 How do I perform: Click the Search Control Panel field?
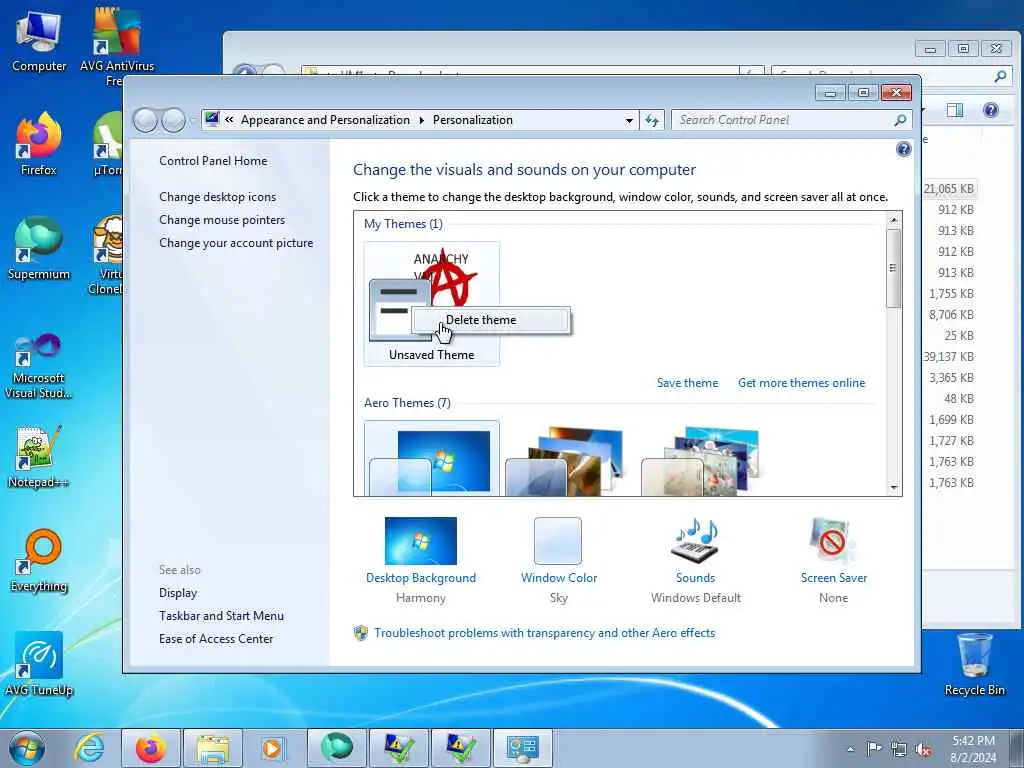click(784, 120)
